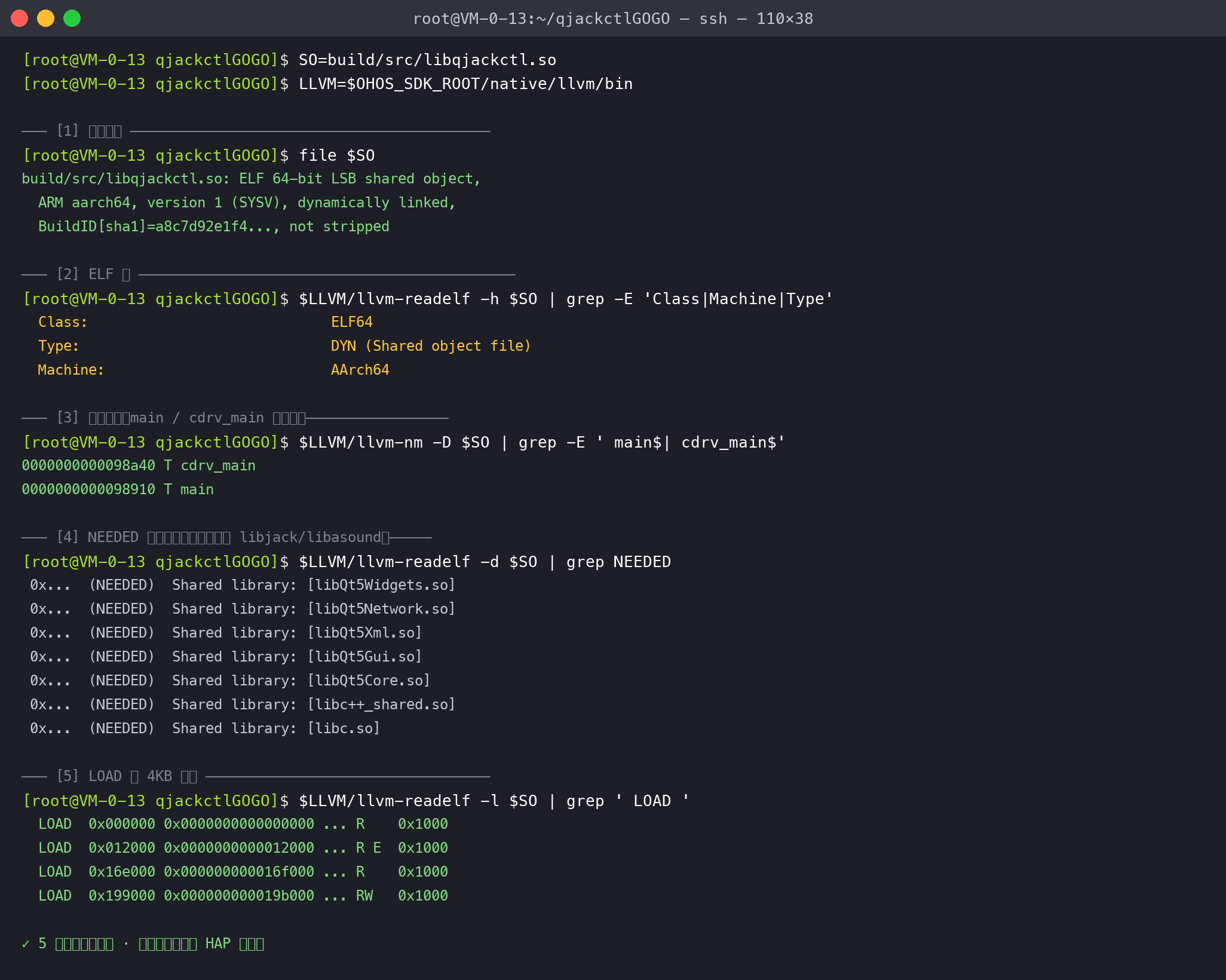Click 'DYN (Shared object file)' value
This screenshot has height=980, width=1226.
431,346
